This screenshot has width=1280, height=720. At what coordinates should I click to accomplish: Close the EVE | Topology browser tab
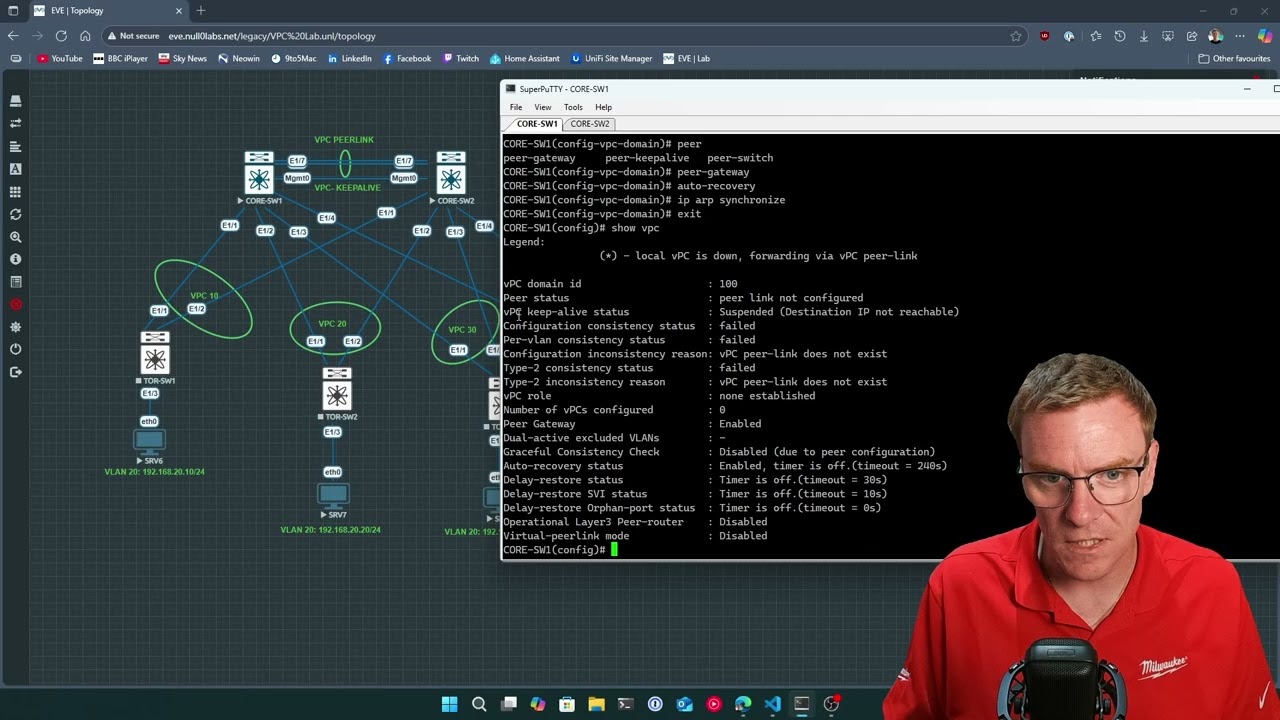click(x=179, y=11)
